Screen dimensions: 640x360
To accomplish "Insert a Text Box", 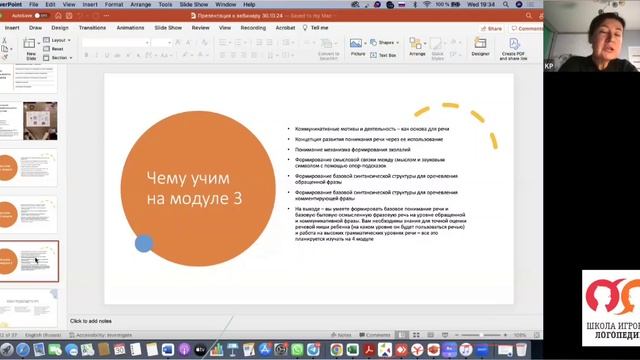I will [383, 55].
